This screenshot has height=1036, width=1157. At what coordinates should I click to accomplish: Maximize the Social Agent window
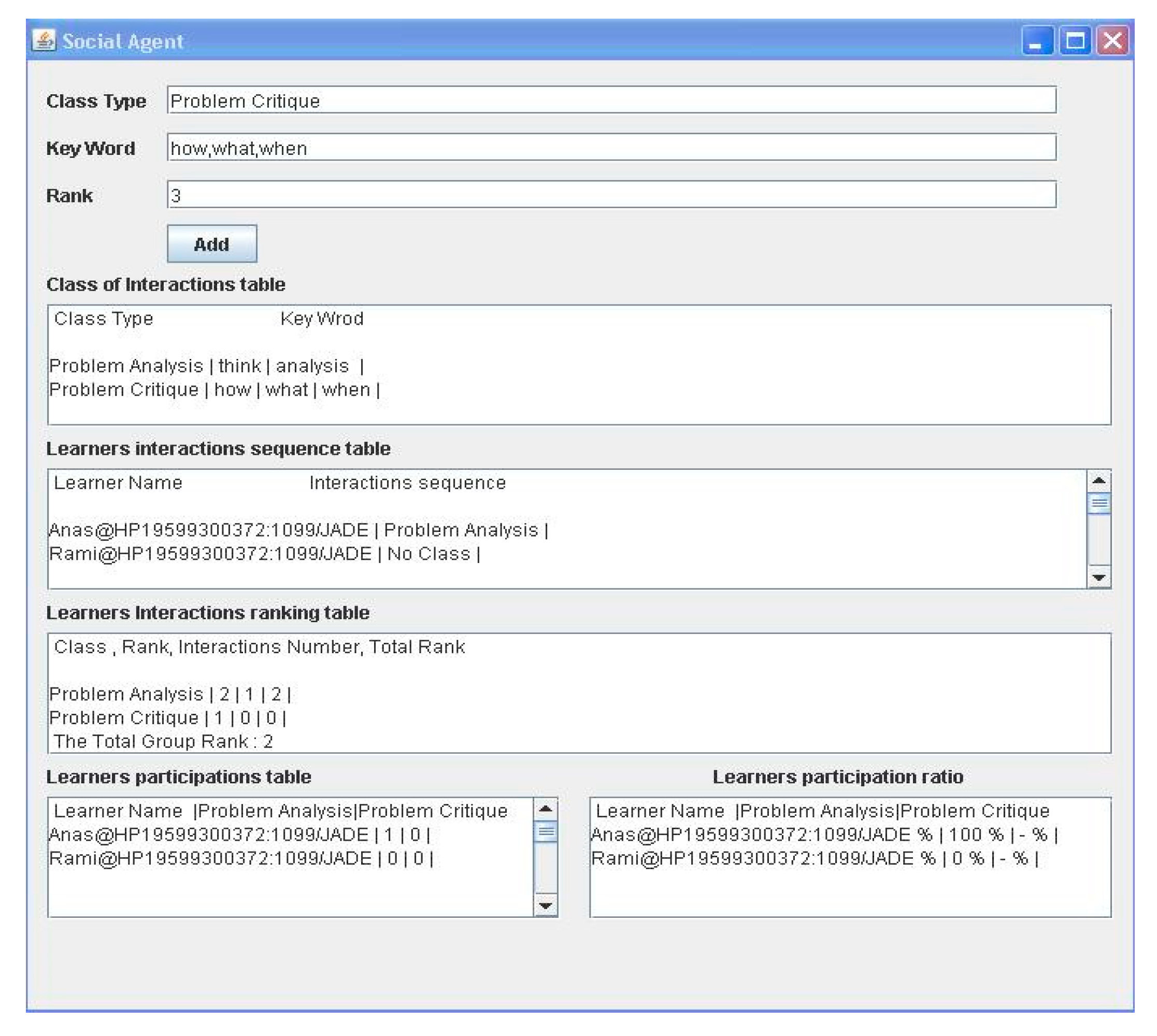[1075, 41]
